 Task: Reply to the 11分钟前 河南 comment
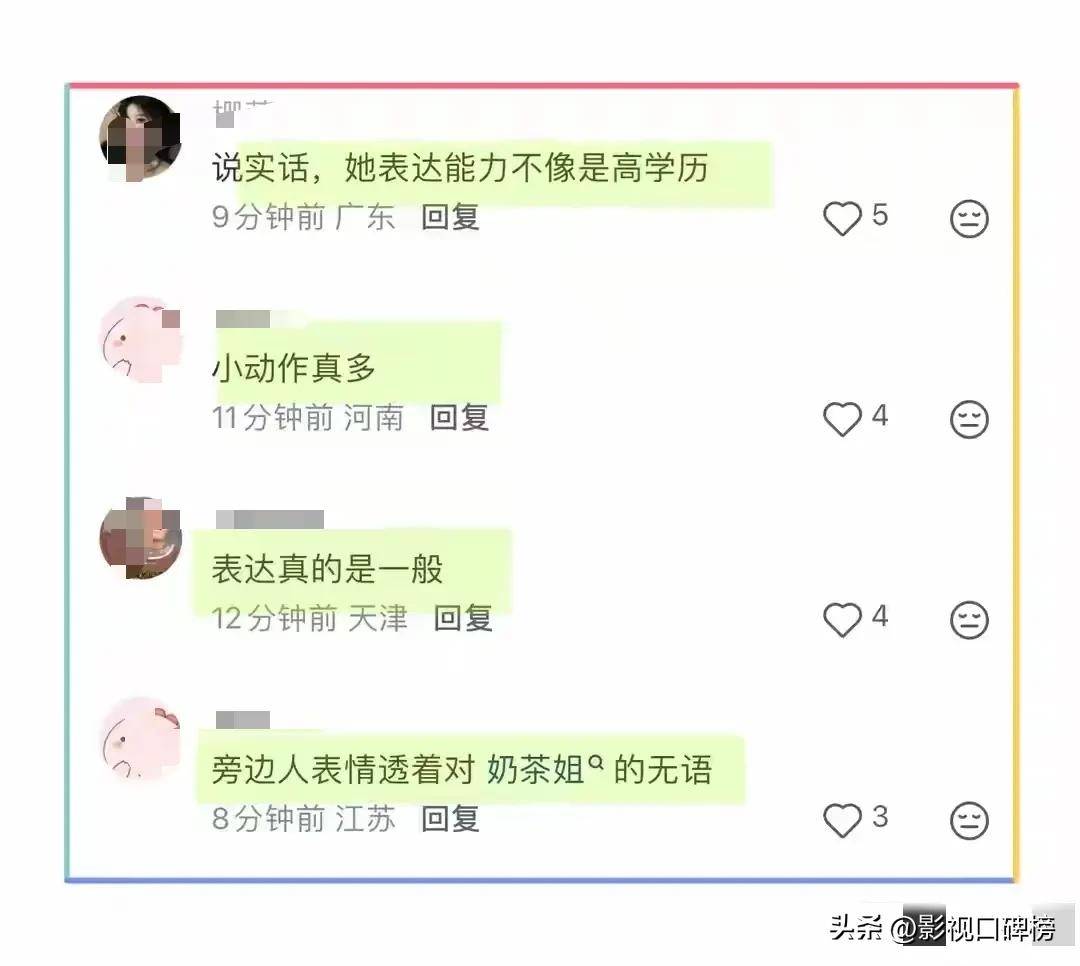tap(459, 418)
